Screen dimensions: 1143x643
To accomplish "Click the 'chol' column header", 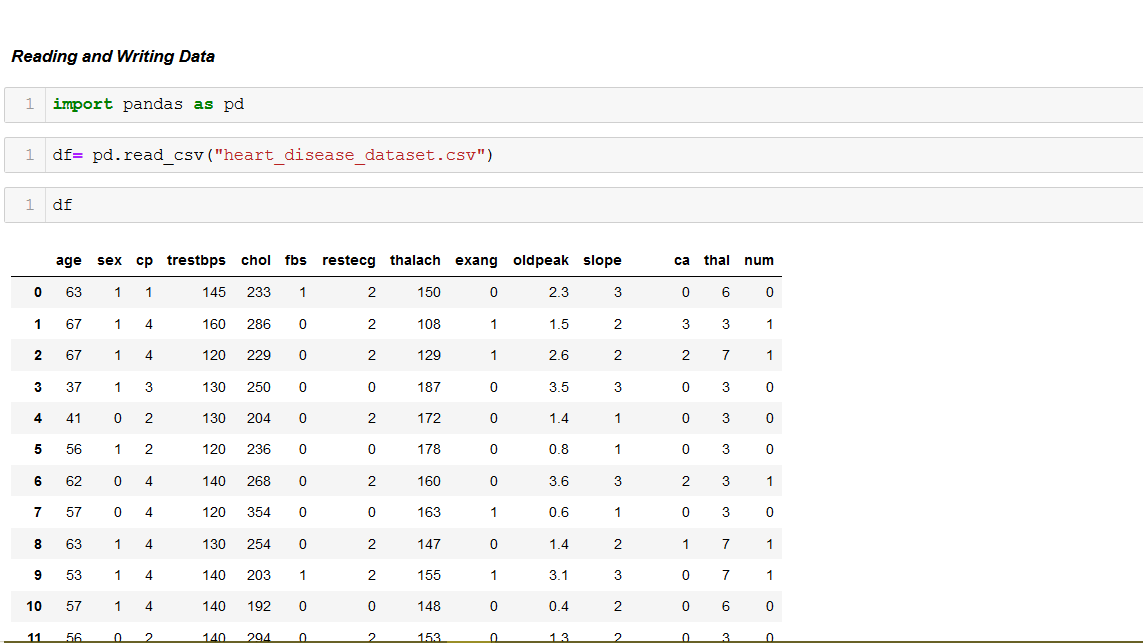I will click(256, 260).
